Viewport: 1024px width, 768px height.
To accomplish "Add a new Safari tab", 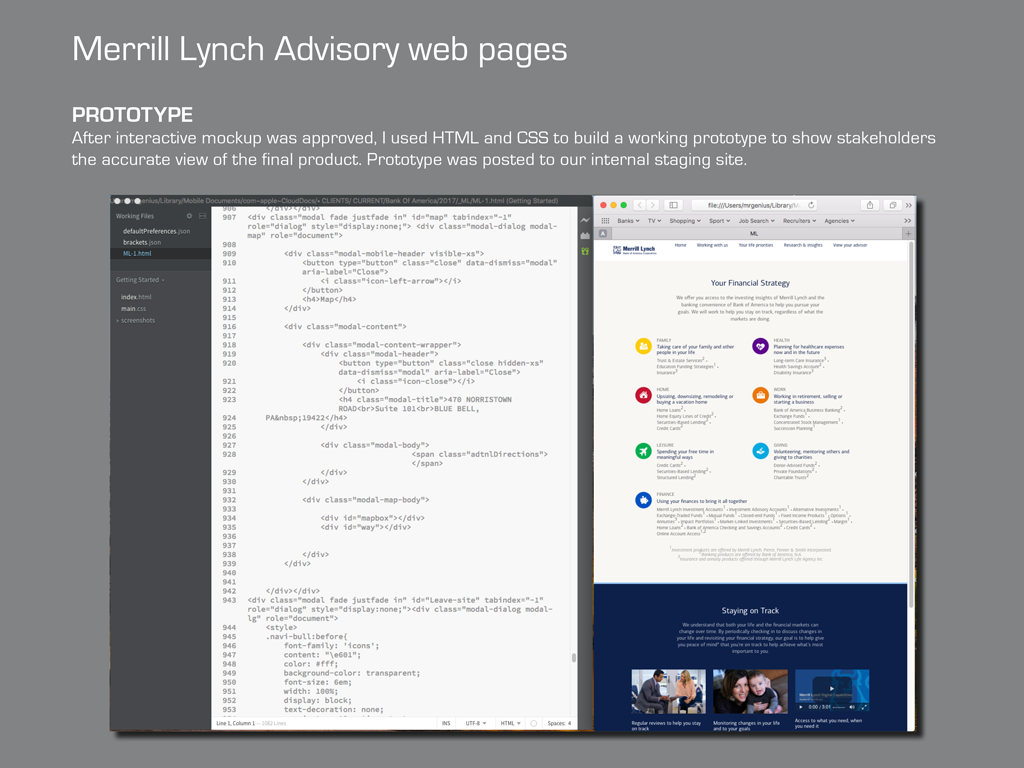I will tap(908, 233).
